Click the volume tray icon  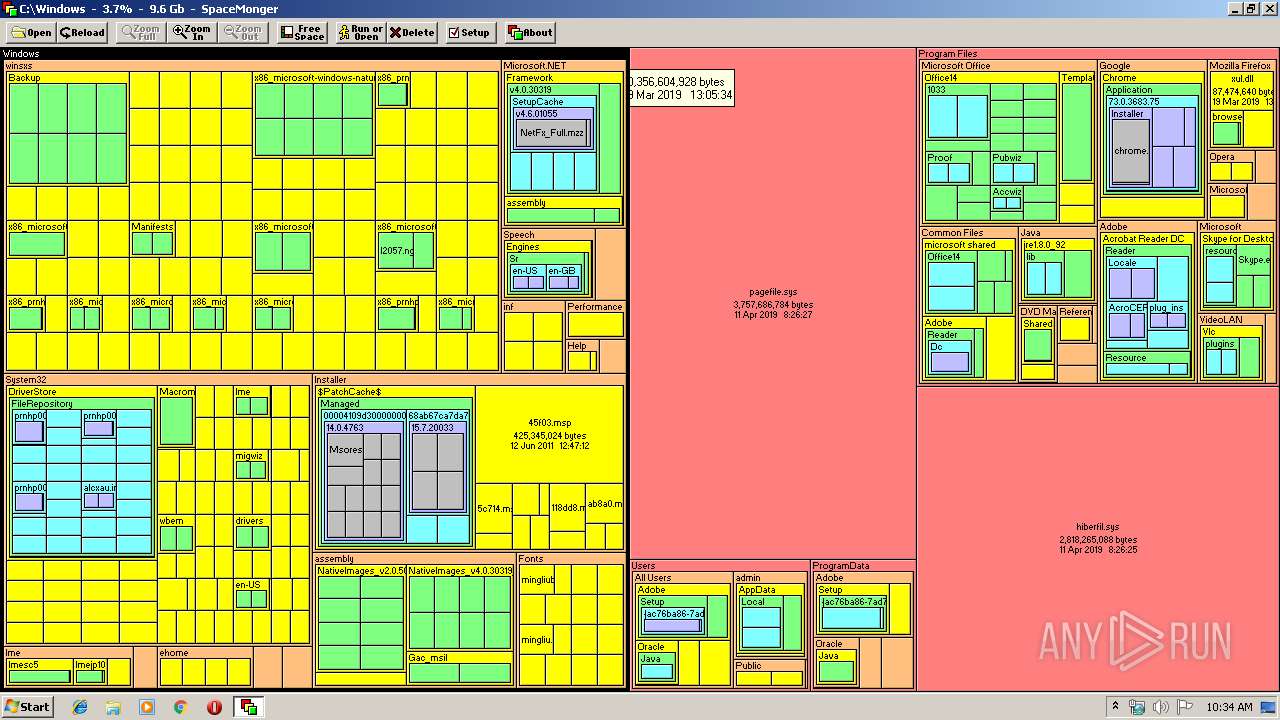click(x=1159, y=707)
